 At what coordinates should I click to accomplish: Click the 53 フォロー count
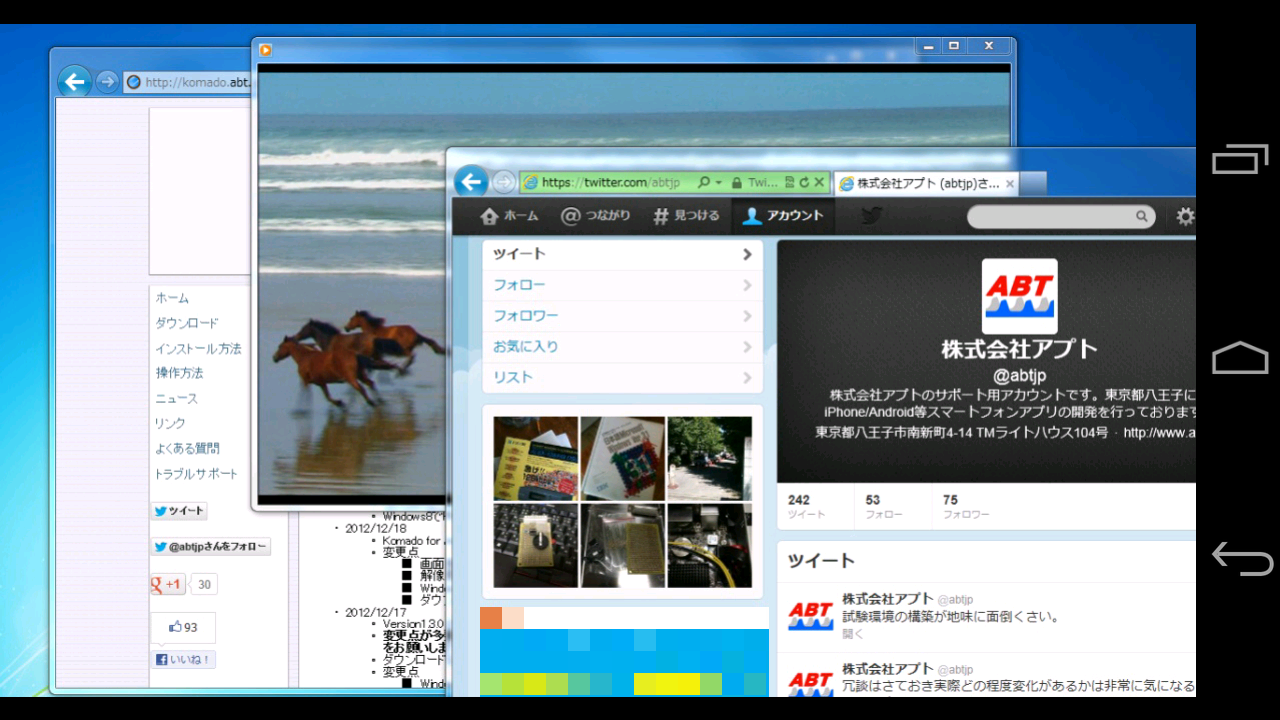click(884, 506)
